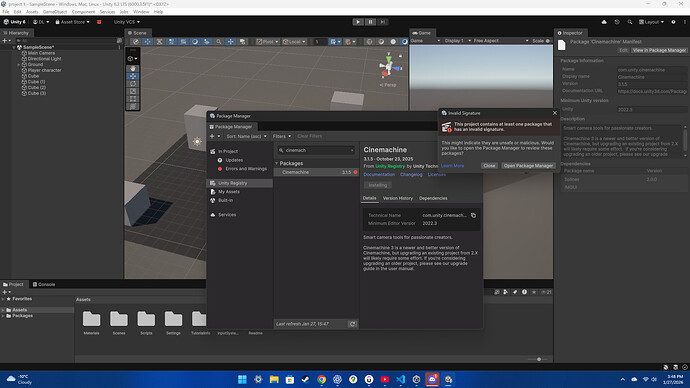Open File Explorer from the taskbar
This screenshot has width=690, height=388.
[x=274, y=379]
